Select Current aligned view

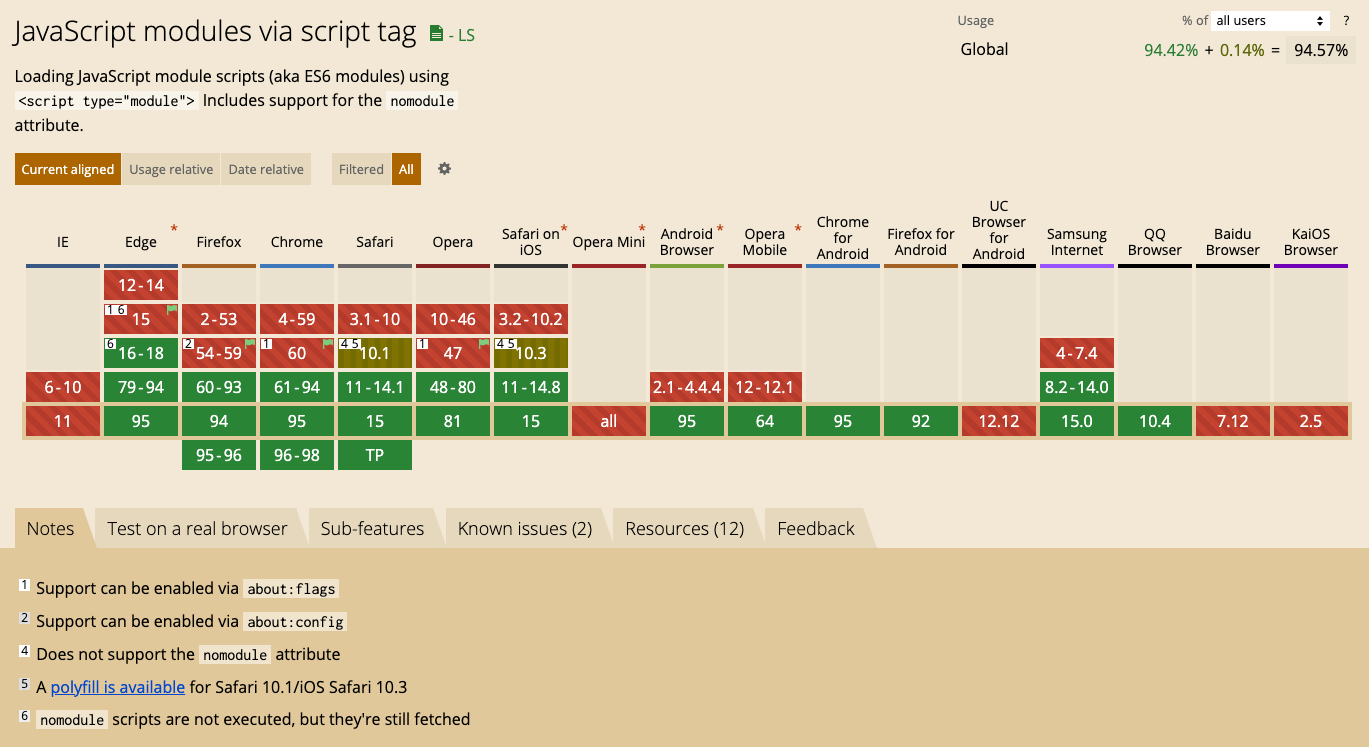[68, 169]
